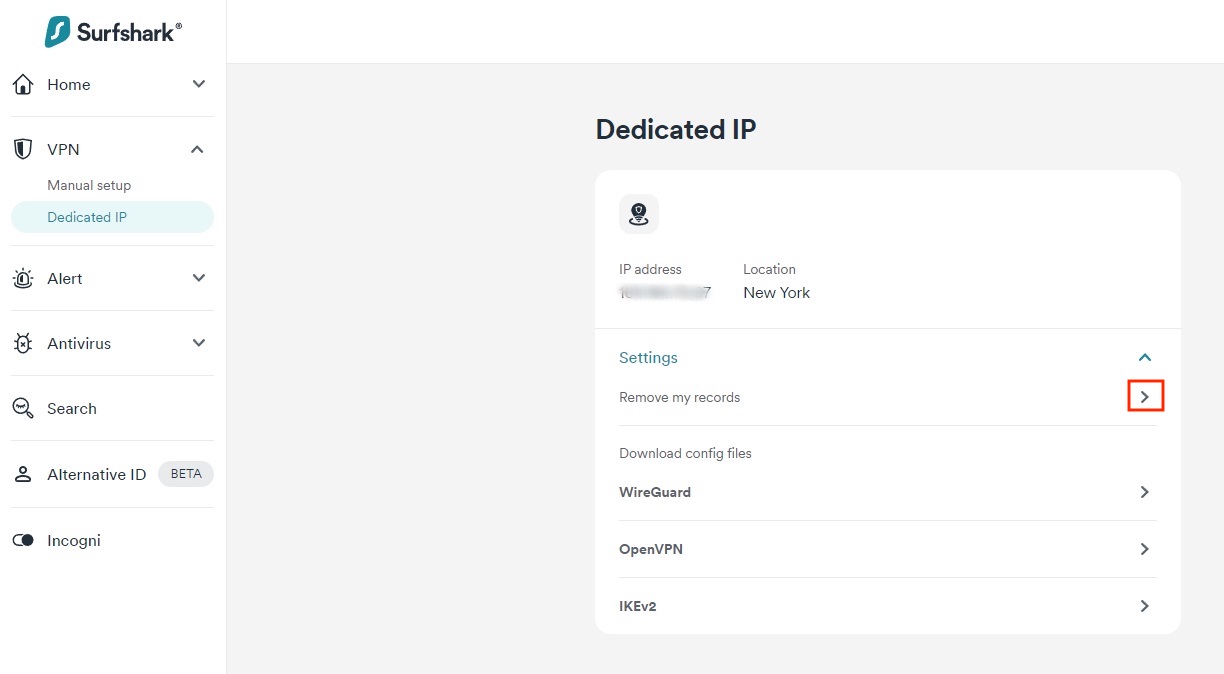Image resolution: width=1224 pixels, height=674 pixels.
Task: Click the Surfshark logo
Action: point(113,31)
